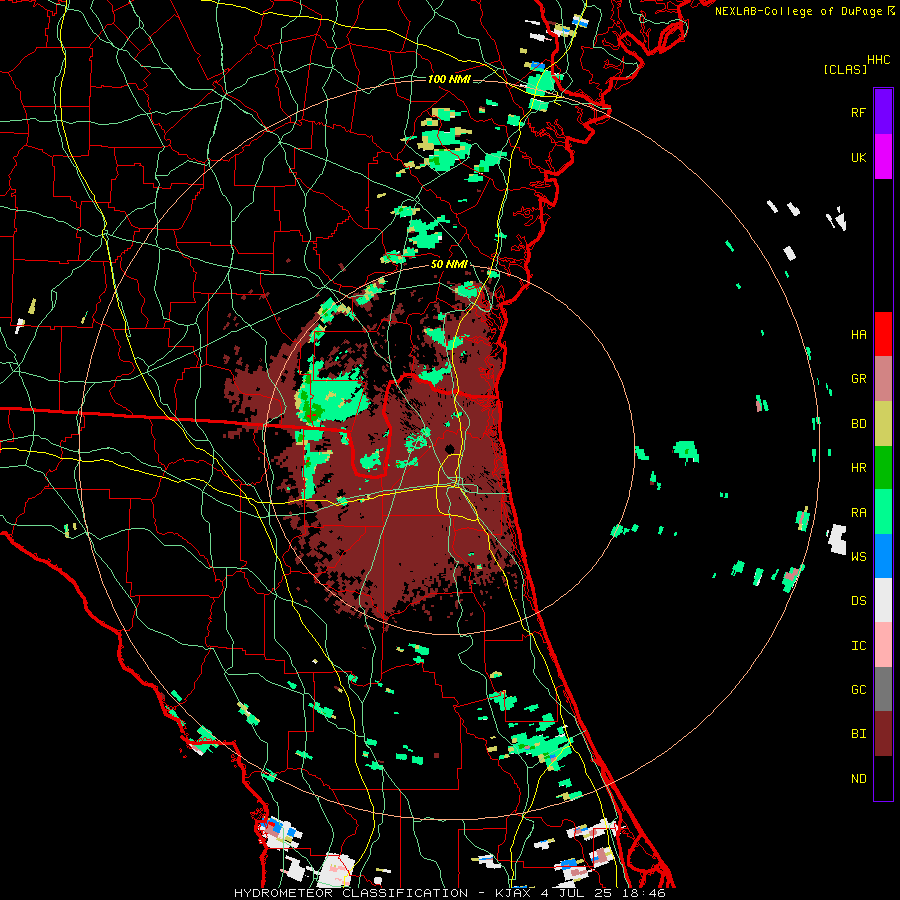Screen dimensions: 900x900
Task: Click the black radar site dot
Action: 449,449
